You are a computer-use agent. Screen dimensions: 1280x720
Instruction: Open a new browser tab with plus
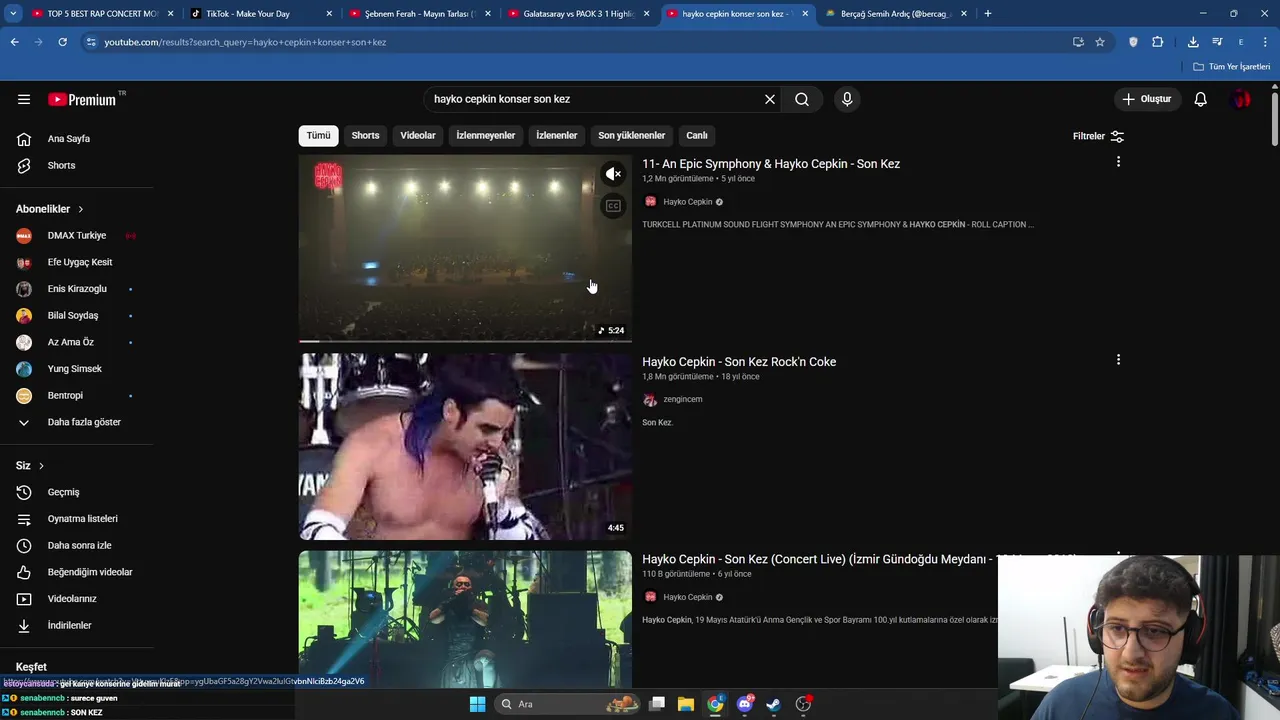pos(988,14)
